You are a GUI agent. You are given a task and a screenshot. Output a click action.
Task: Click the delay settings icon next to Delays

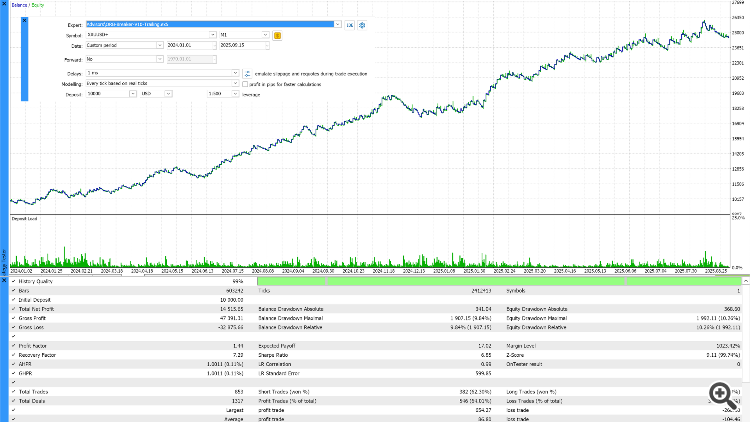(246, 74)
